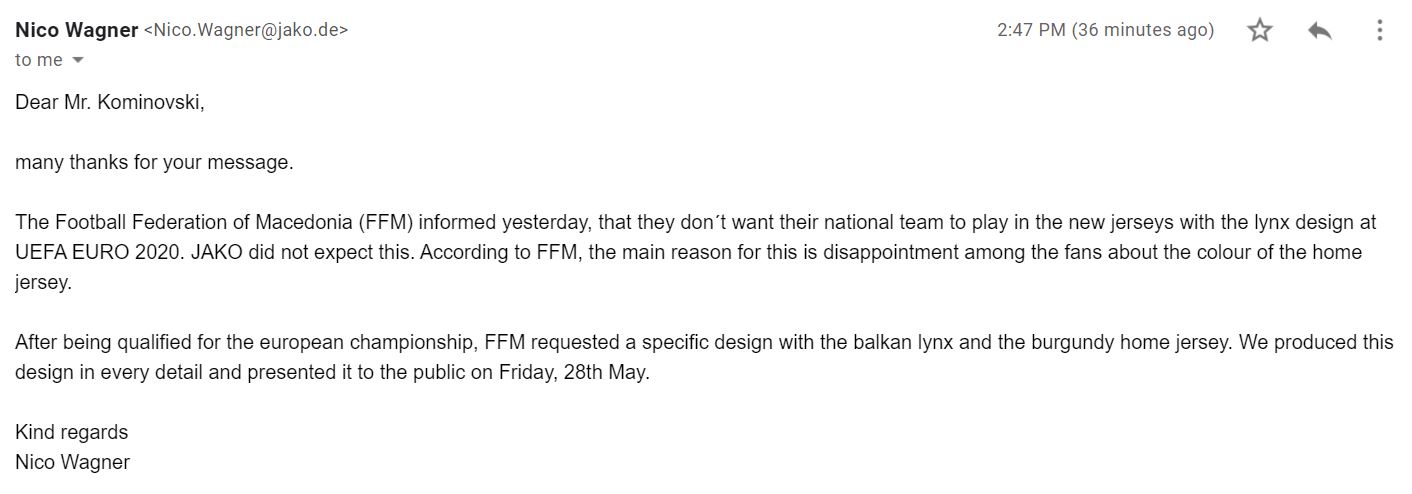Click the Nico Wagner signature under Kind regards
Screen dimensions: 1412x494
72,462
